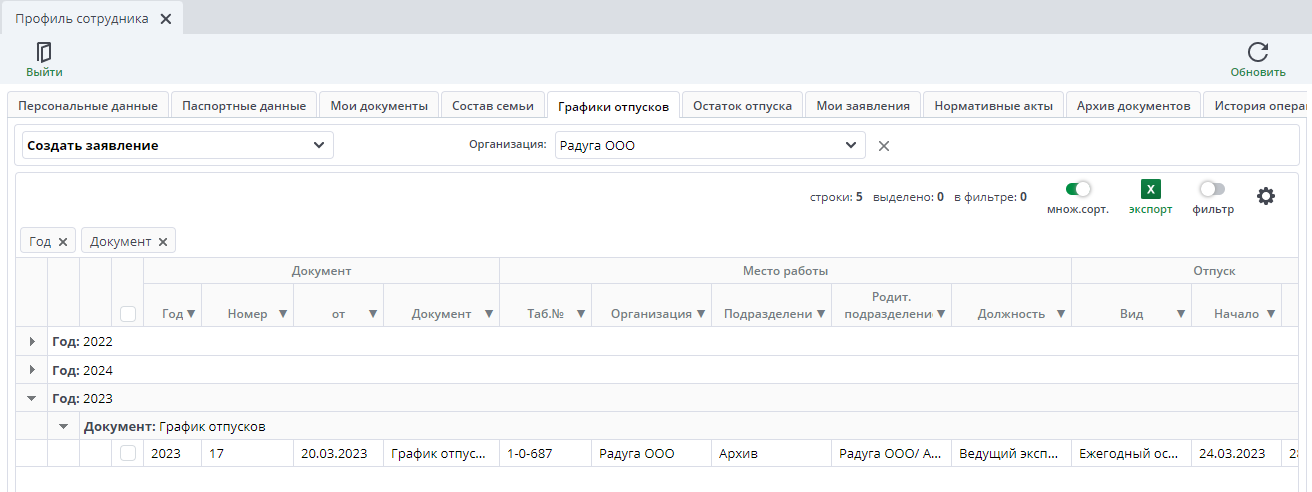1312x492 pixels.
Task: Open filter for Подразделение column
Action: tap(821, 314)
